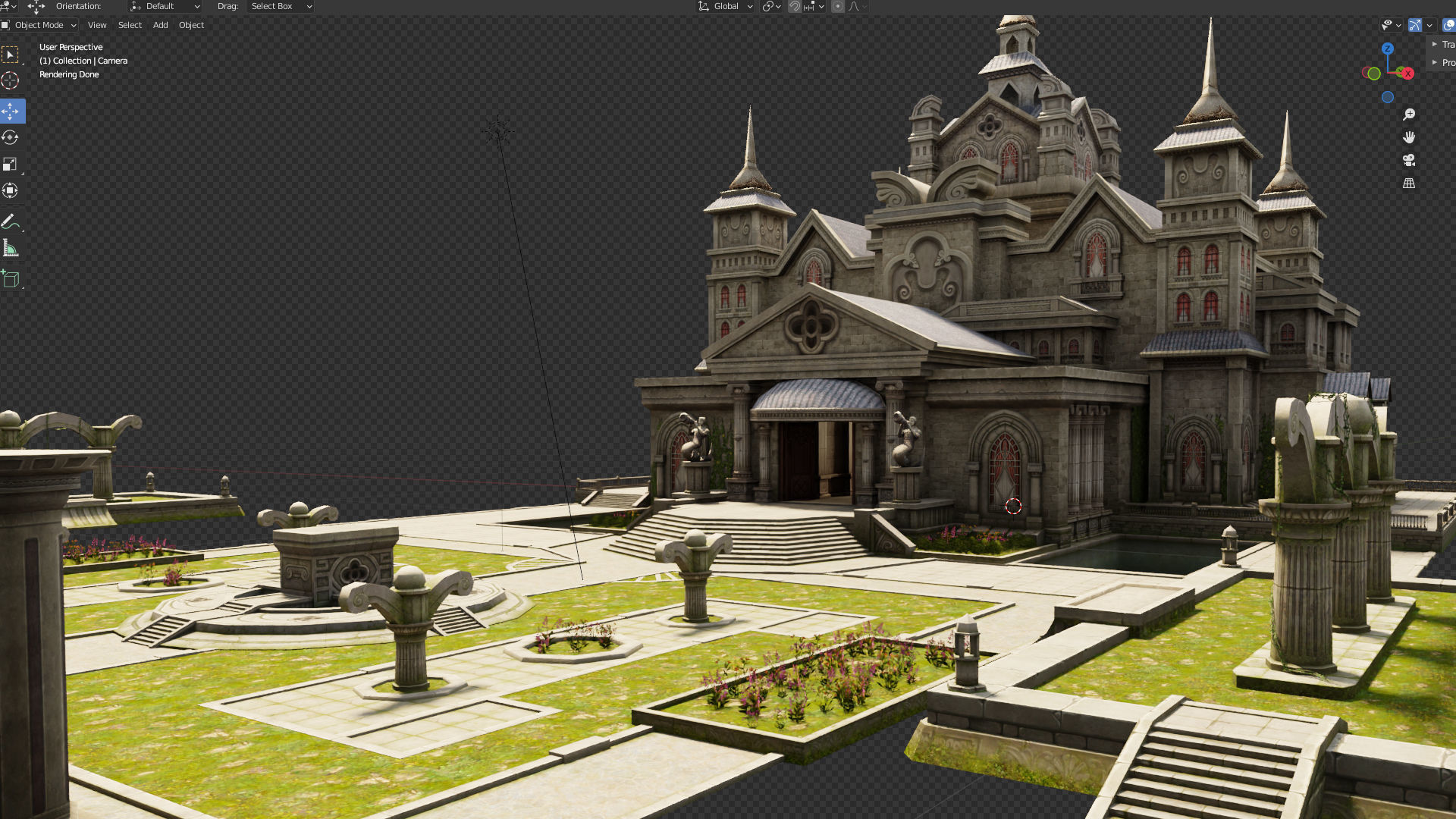The width and height of the screenshot is (1456, 819).
Task: Select the Annotate pencil tool
Action: point(11,222)
